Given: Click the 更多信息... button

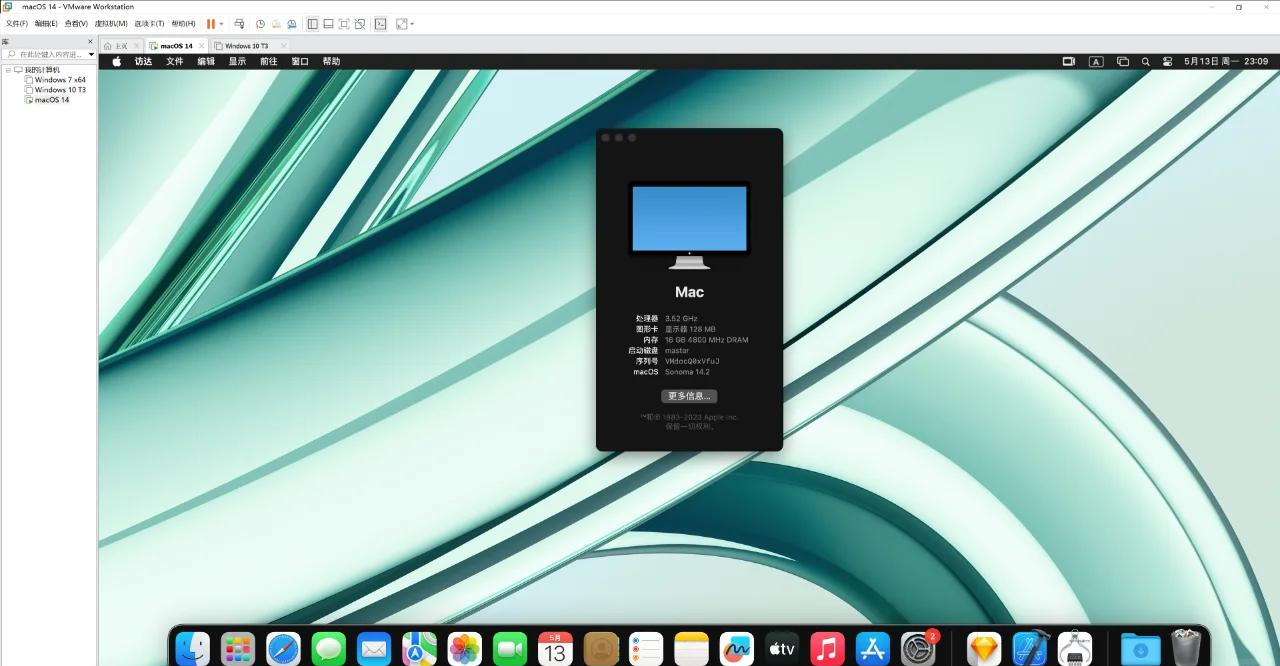Looking at the screenshot, I should (x=689, y=396).
